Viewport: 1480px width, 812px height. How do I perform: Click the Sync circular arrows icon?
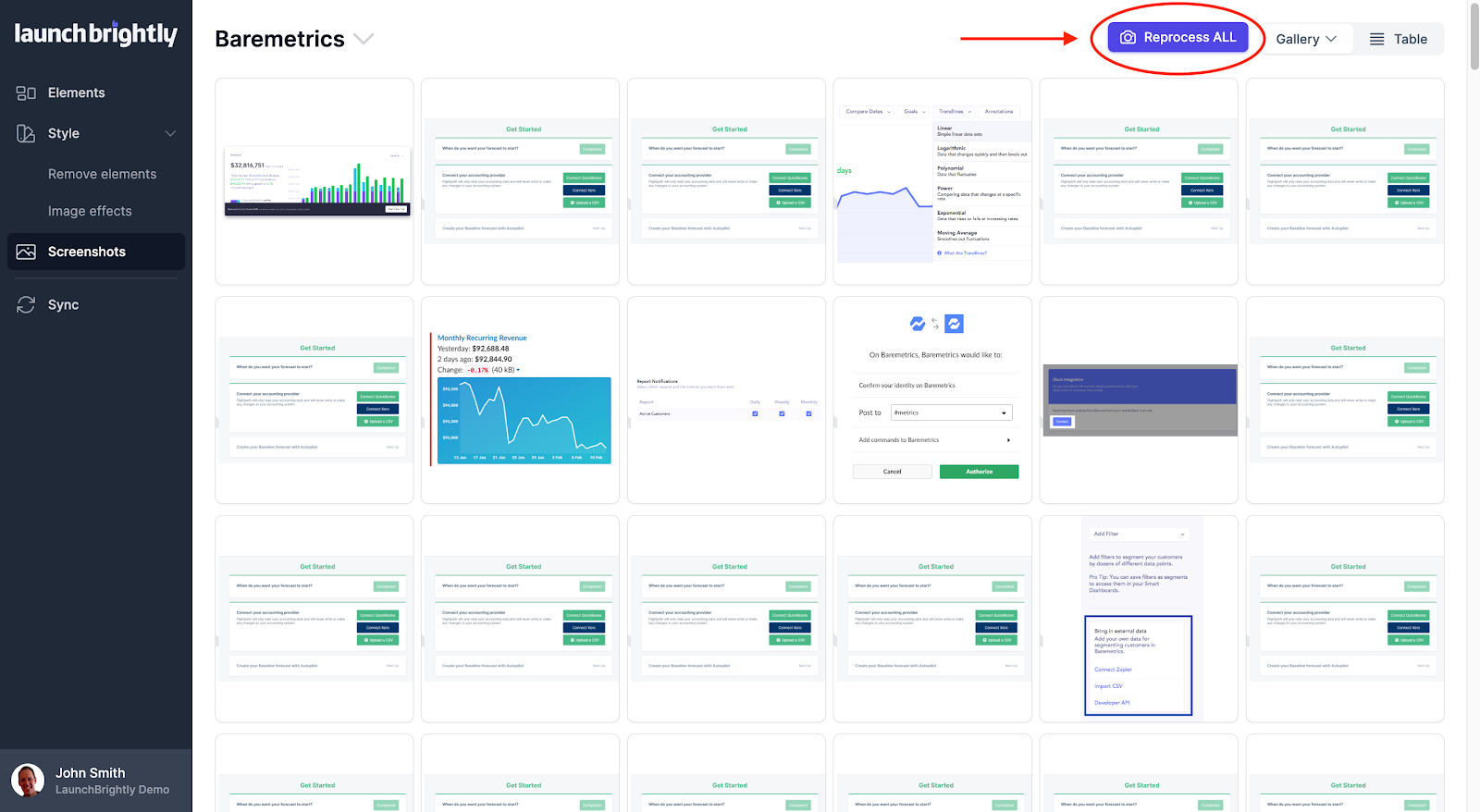point(26,305)
